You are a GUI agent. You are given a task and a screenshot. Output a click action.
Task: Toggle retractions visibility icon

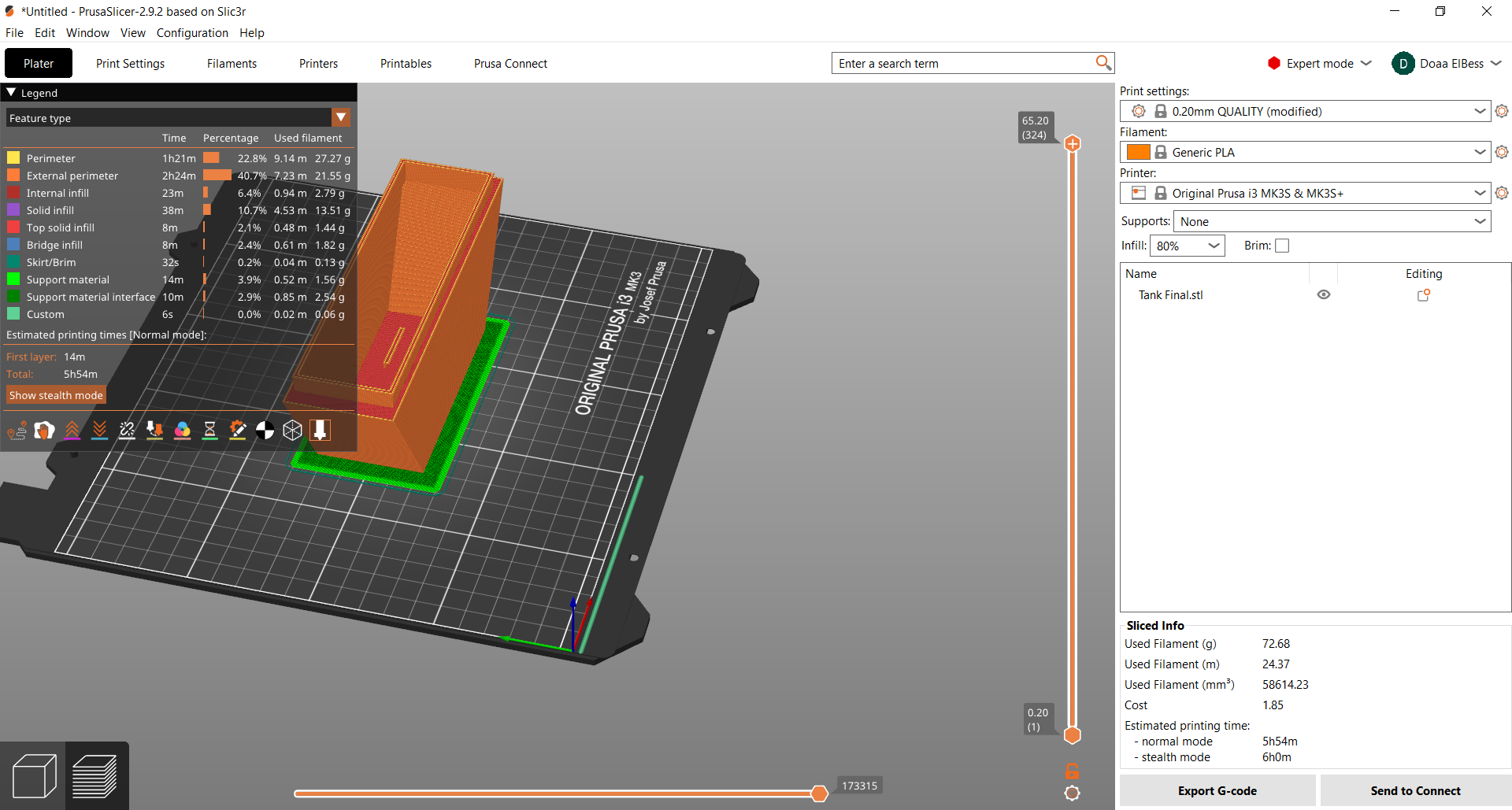click(72, 430)
